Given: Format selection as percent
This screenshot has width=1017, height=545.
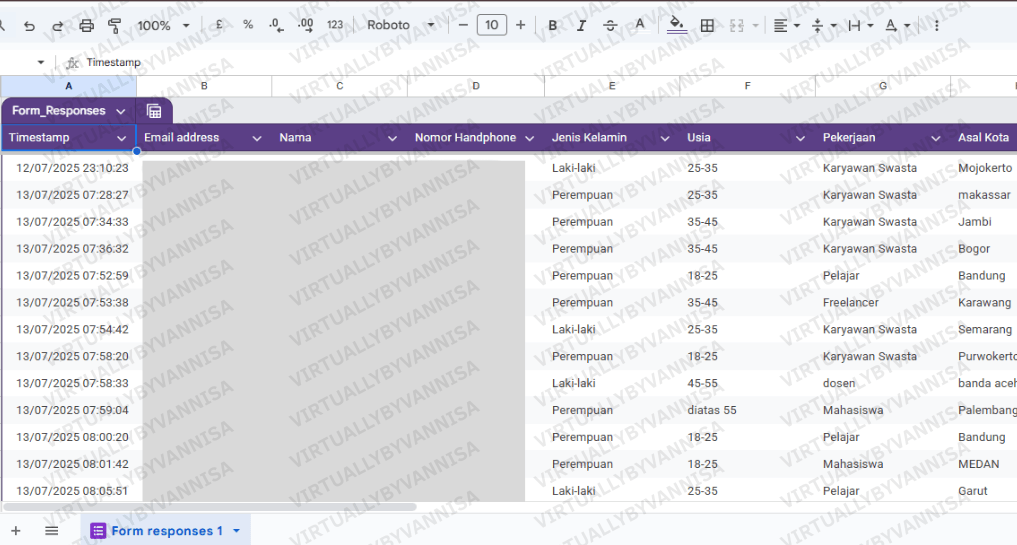Looking at the screenshot, I should pyautogui.click(x=248, y=25).
